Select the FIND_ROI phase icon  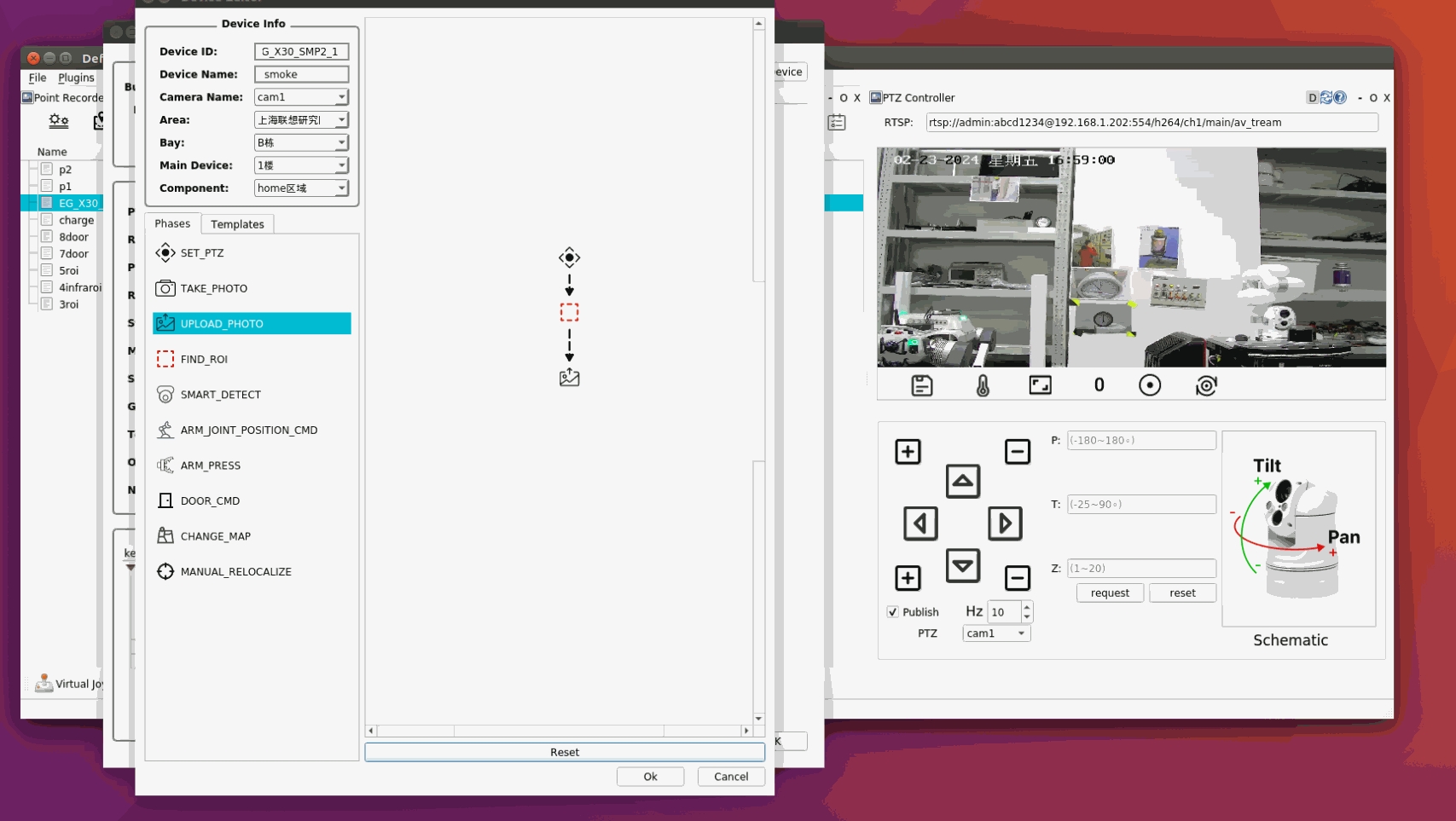click(x=165, y=359)
